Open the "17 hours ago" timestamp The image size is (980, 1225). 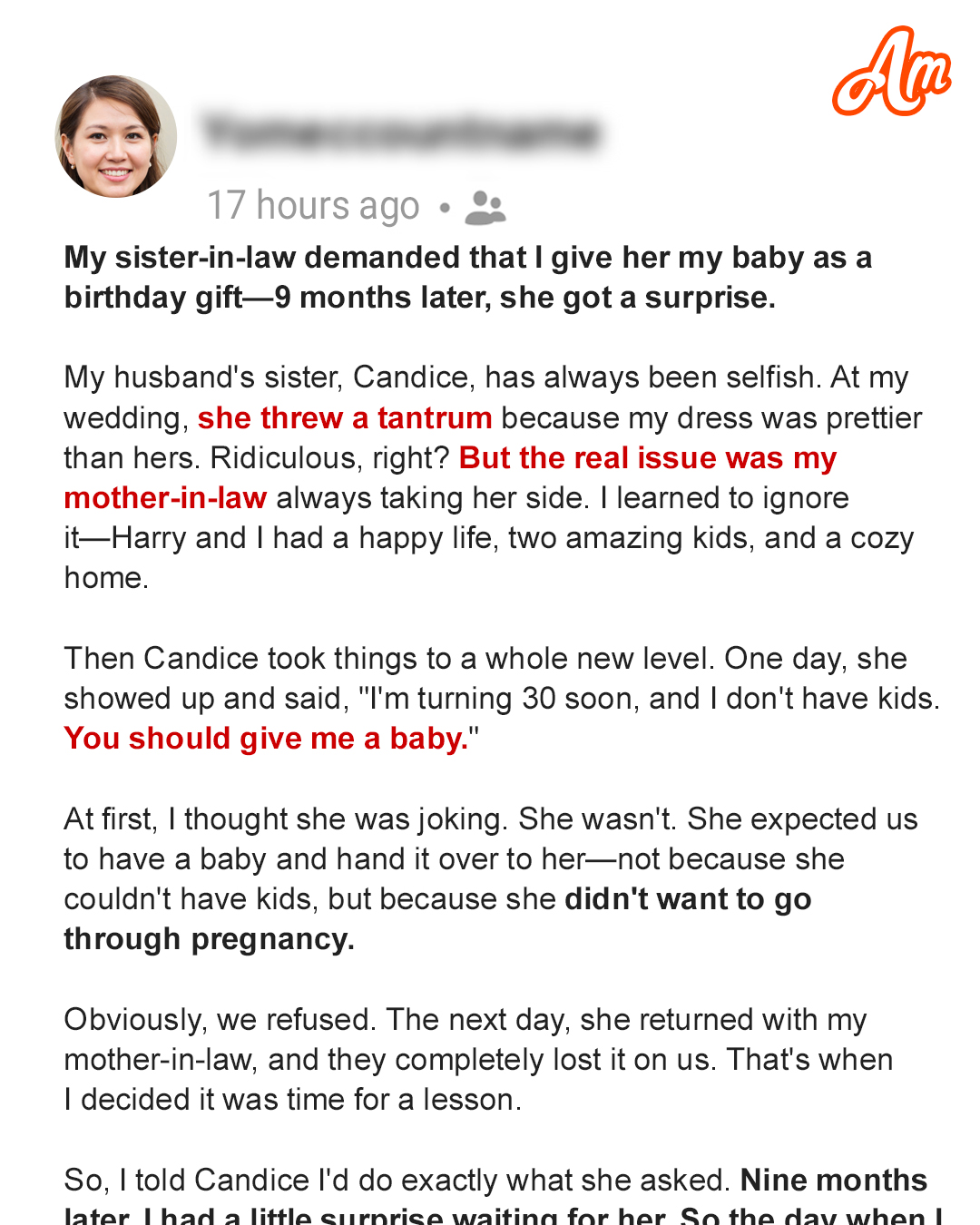pos(313,206)
